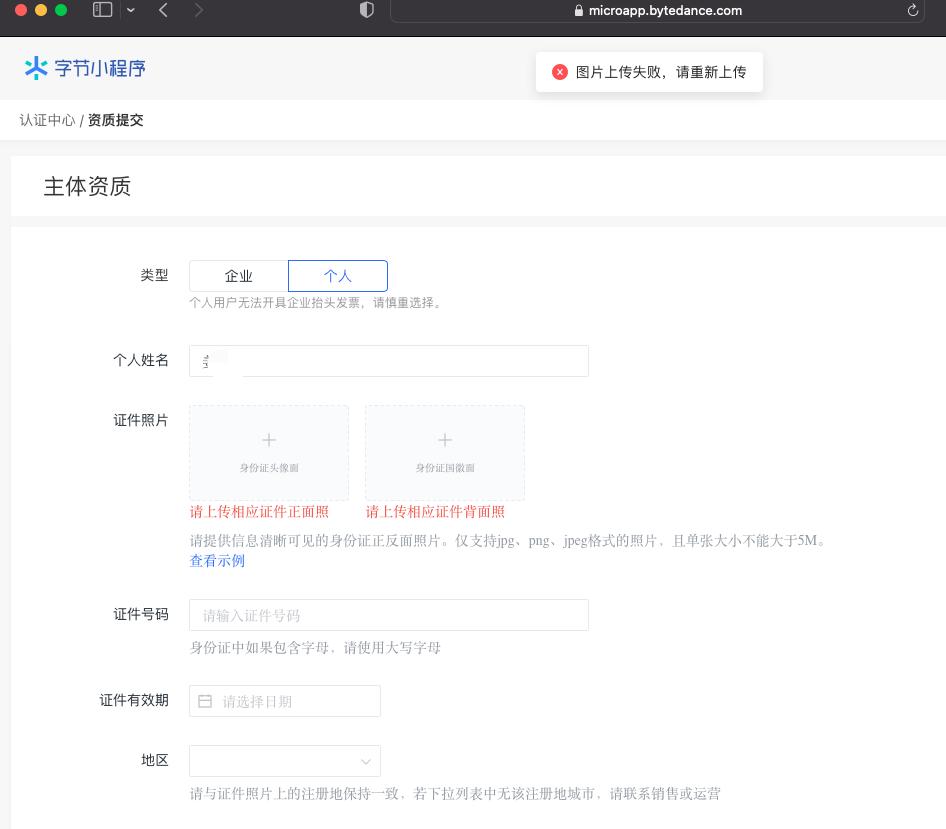Navigate to 认证中心 breadcrumb

[47, 120]
